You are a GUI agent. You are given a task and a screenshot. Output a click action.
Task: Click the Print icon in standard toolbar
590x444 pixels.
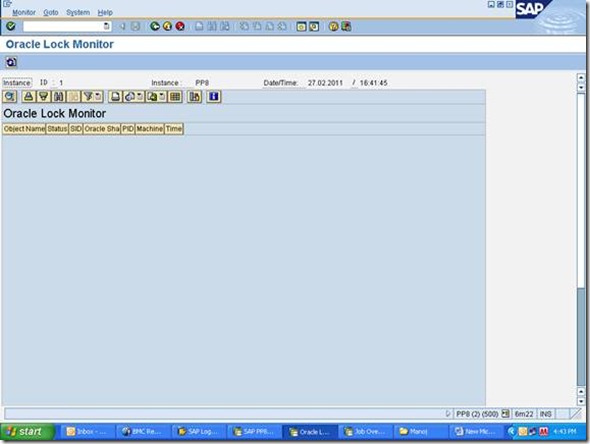click(199, 26)
